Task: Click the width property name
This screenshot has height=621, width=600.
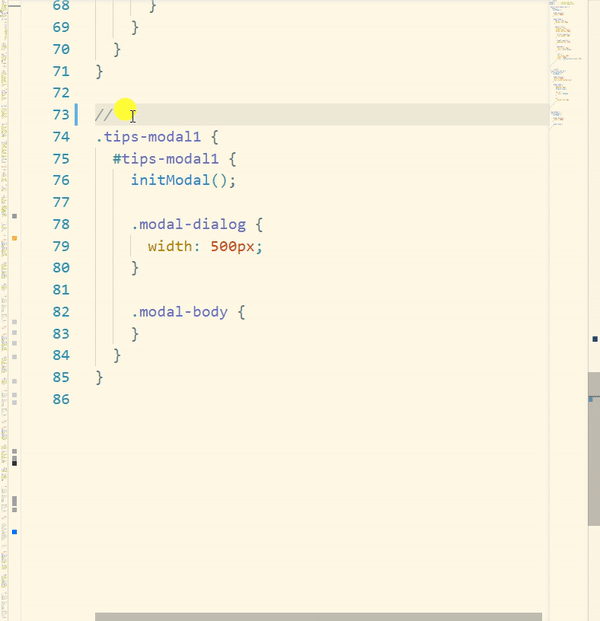Action: pos(170,246)
